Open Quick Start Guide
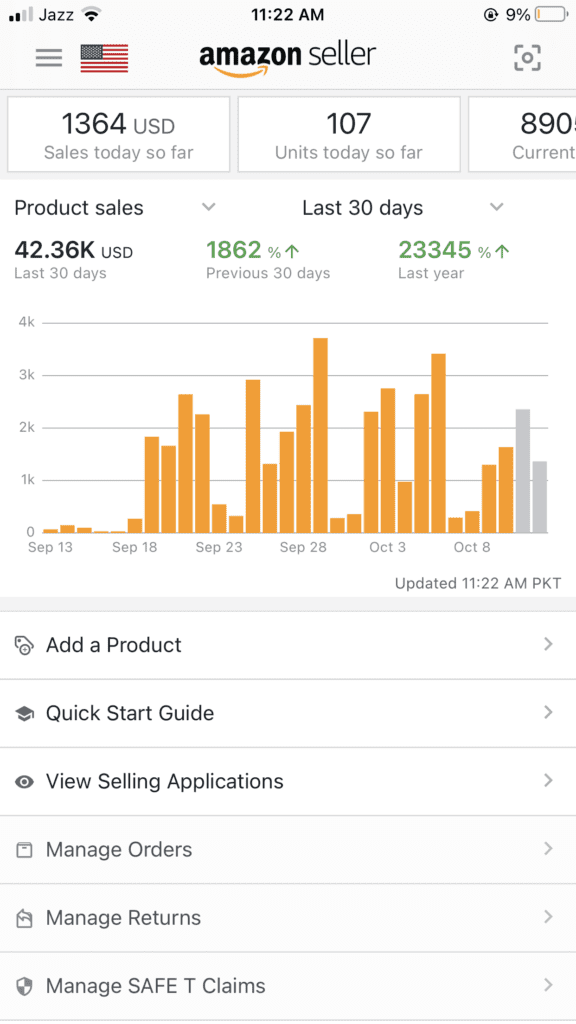The image size is (576, 1024). pos(288,714)
